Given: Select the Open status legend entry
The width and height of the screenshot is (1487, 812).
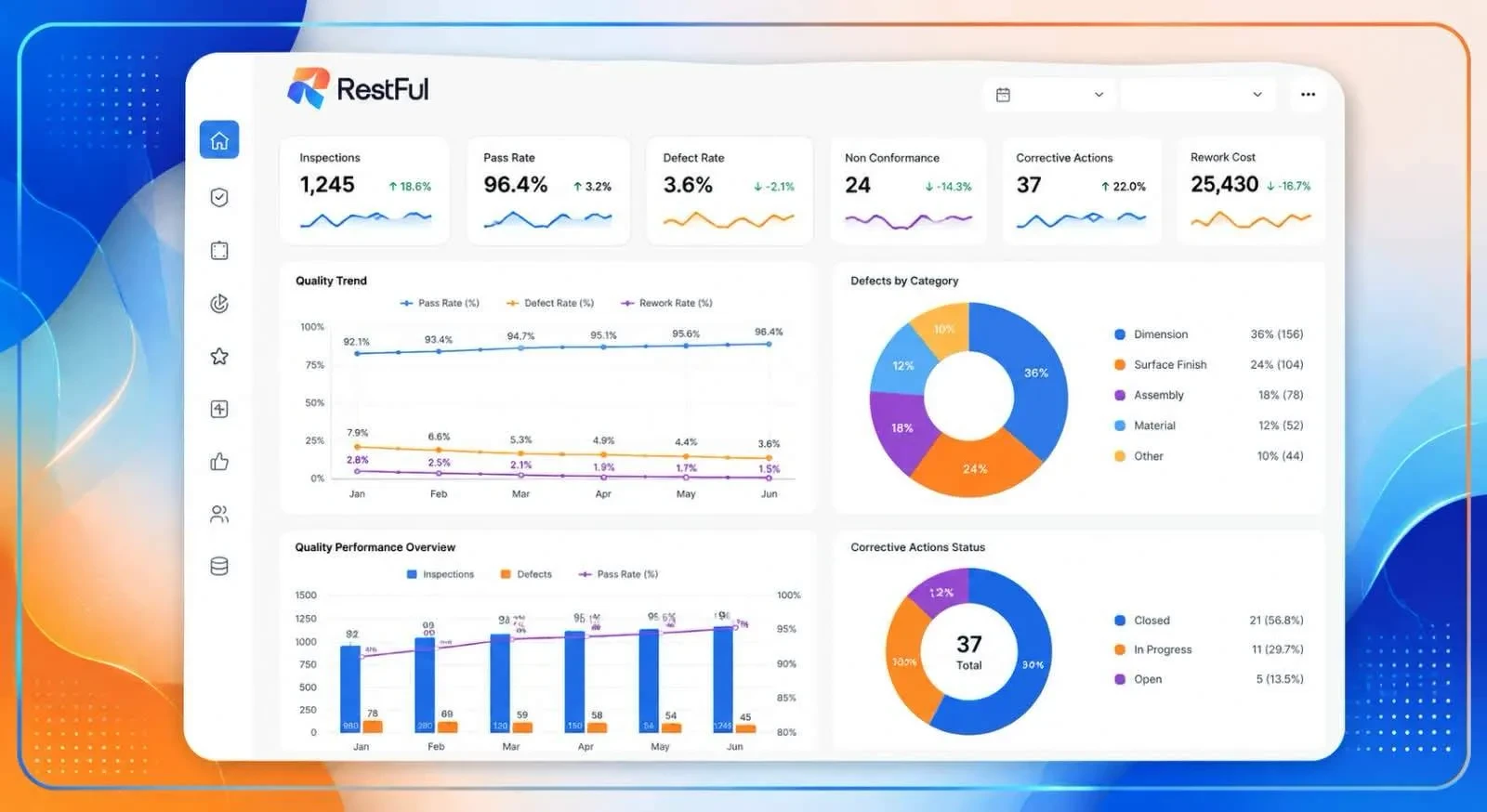Looking at the screenshot, I should click(1209, 679).
